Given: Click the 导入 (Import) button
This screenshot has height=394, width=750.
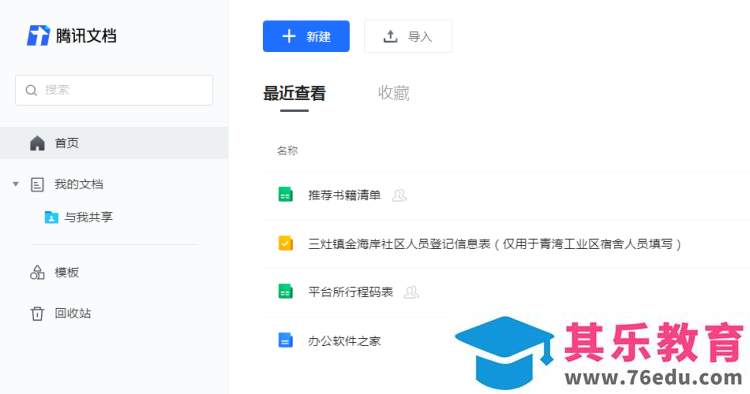Looking at the screenshot, I should point(408,36).
